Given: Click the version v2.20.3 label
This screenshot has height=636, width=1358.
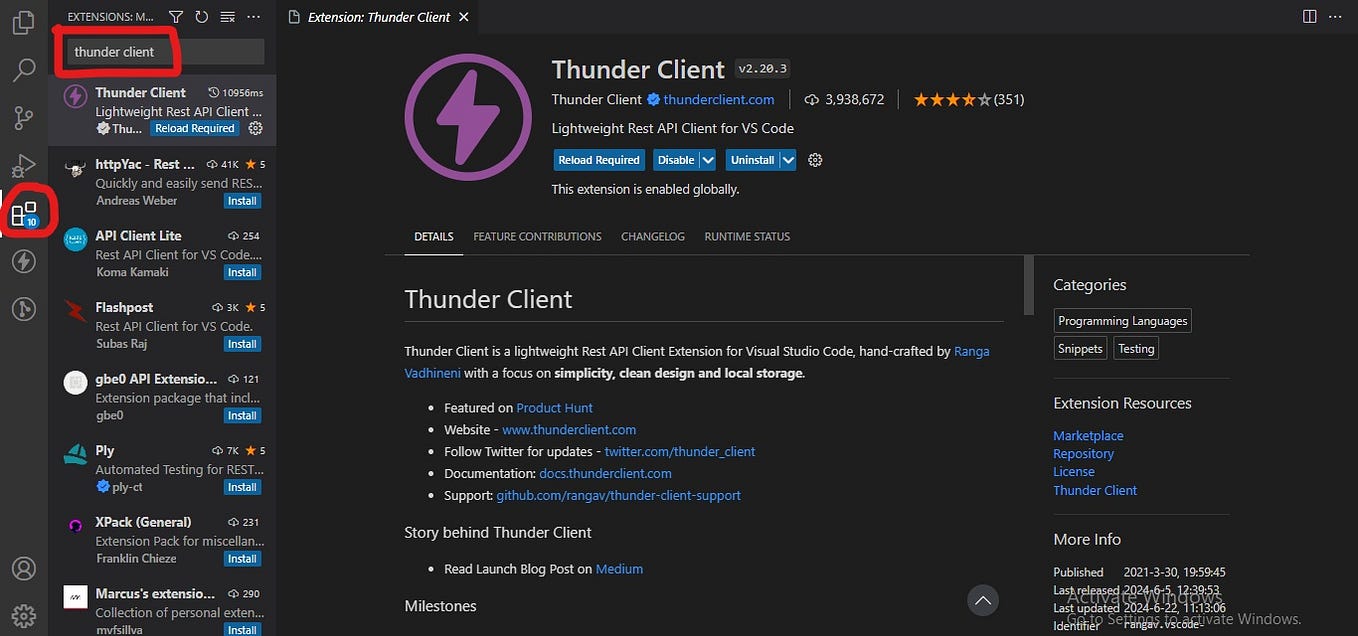Looking at the screenshot, I should (762, 69).
